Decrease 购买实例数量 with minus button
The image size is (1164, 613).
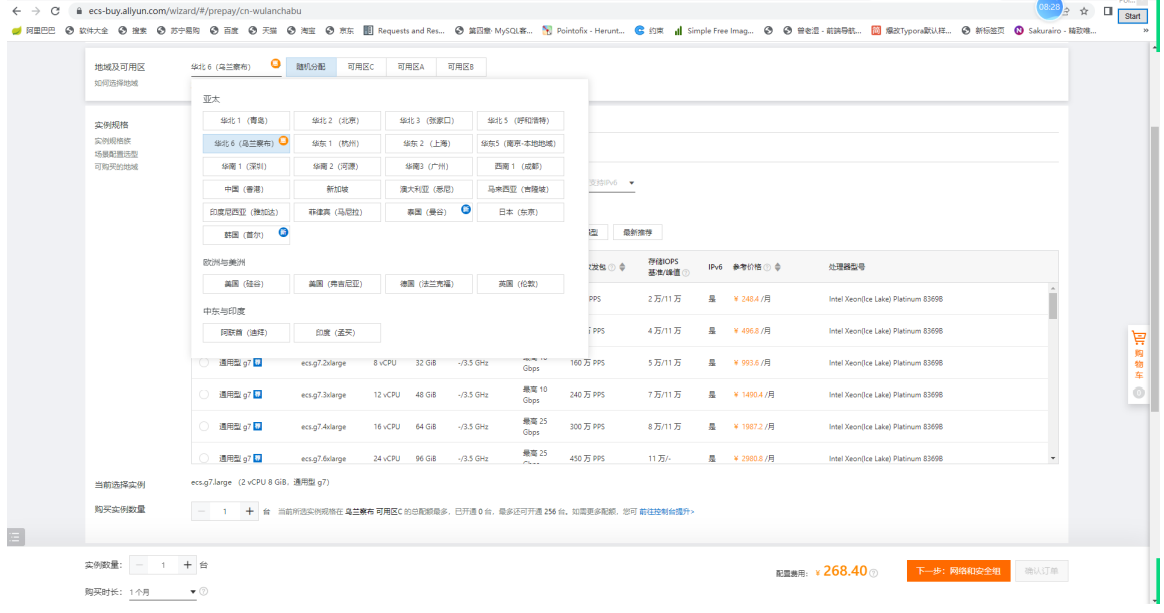[x=200, y=511]
